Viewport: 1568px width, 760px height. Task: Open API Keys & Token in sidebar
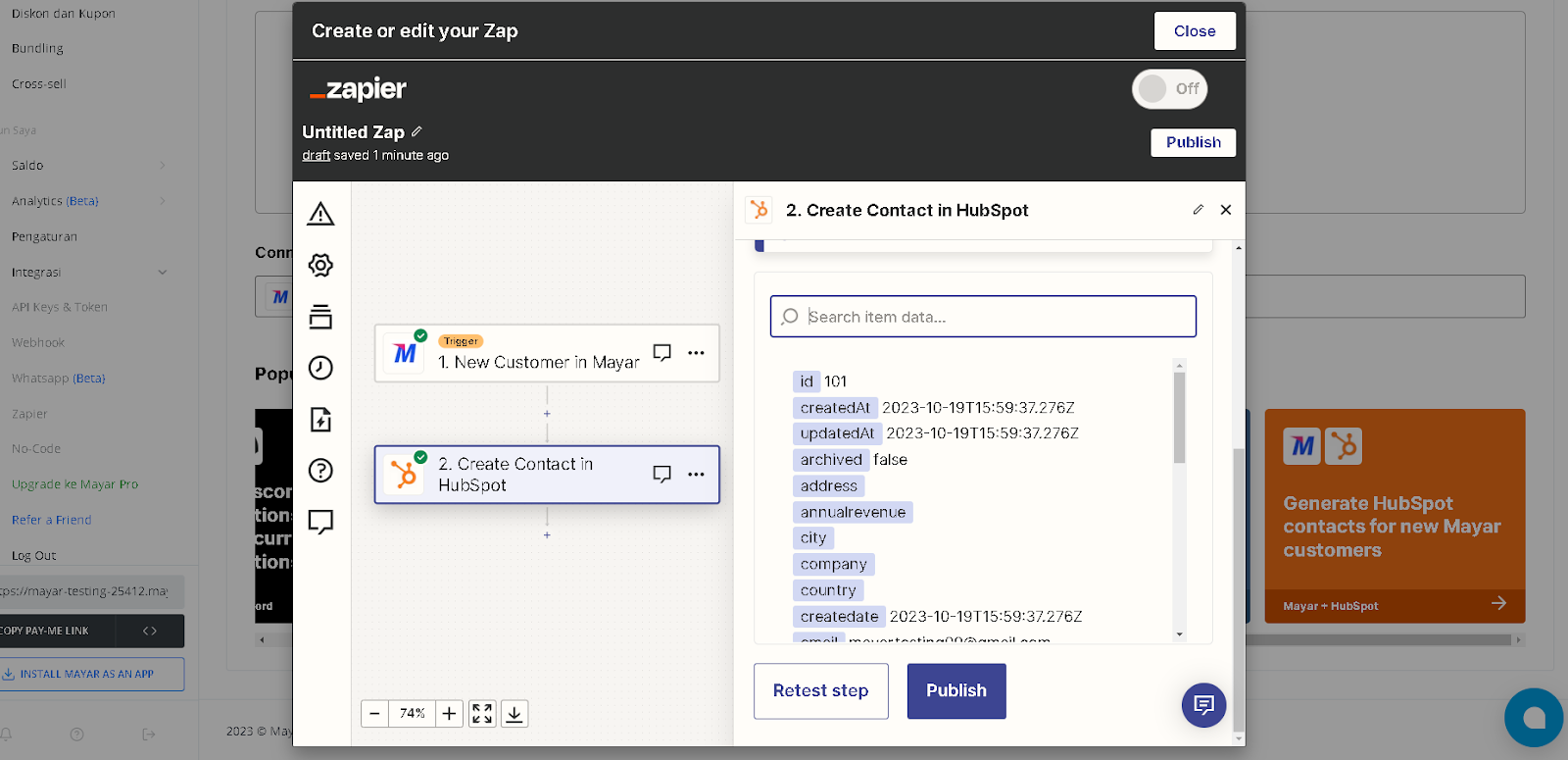(60, 307)
